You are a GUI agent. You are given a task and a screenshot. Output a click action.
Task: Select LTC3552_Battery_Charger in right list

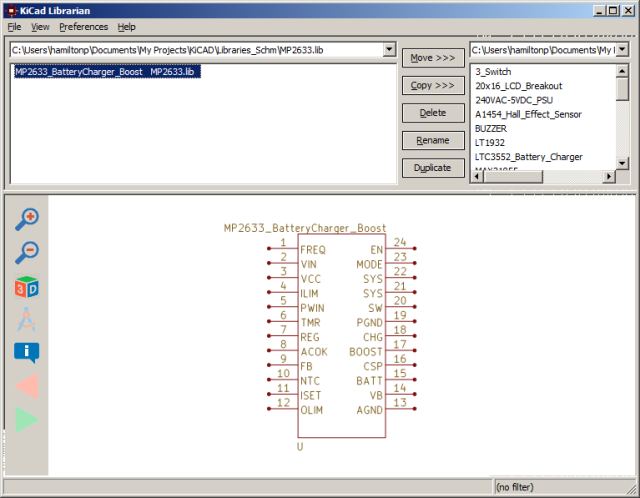(529, 157)
